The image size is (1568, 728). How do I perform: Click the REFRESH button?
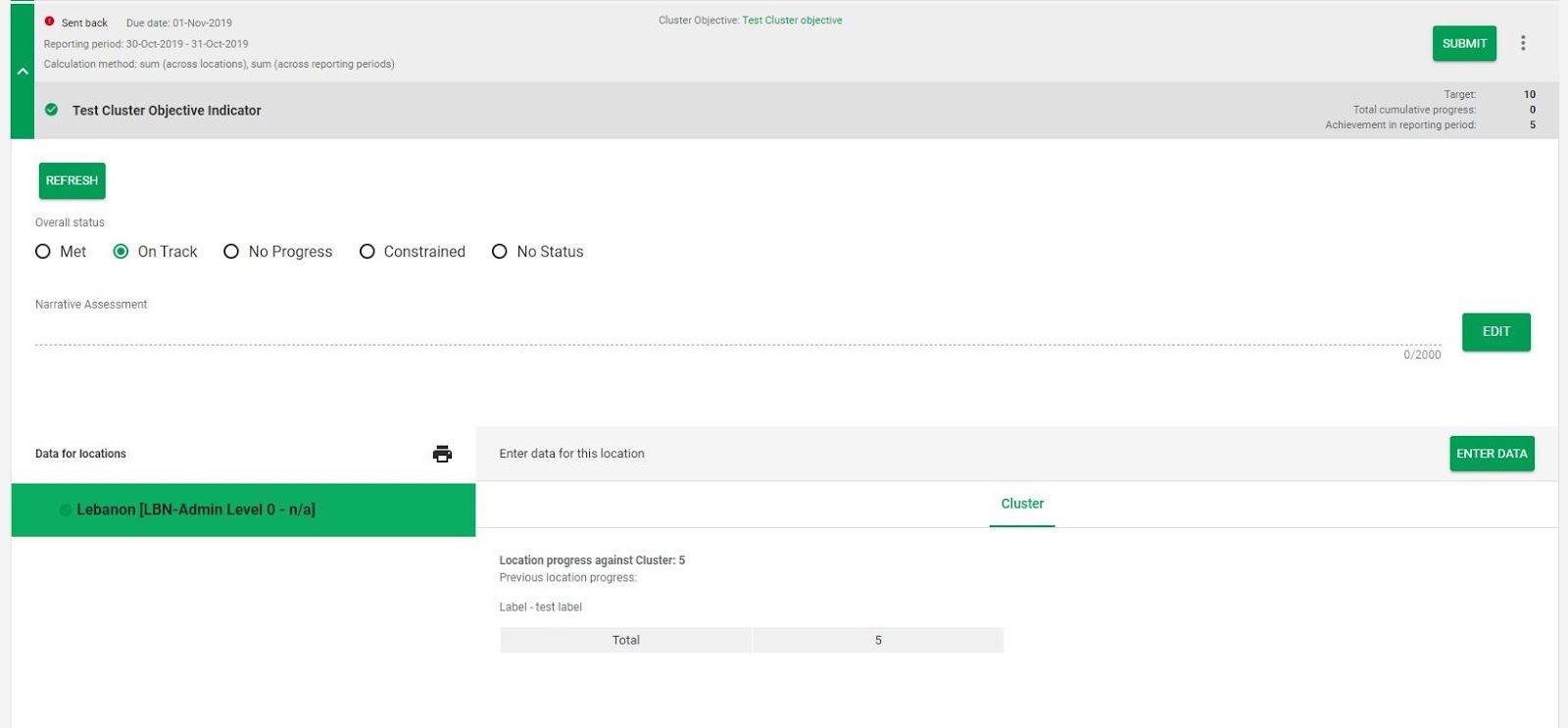pyautogui.click(x=72, y=180)
